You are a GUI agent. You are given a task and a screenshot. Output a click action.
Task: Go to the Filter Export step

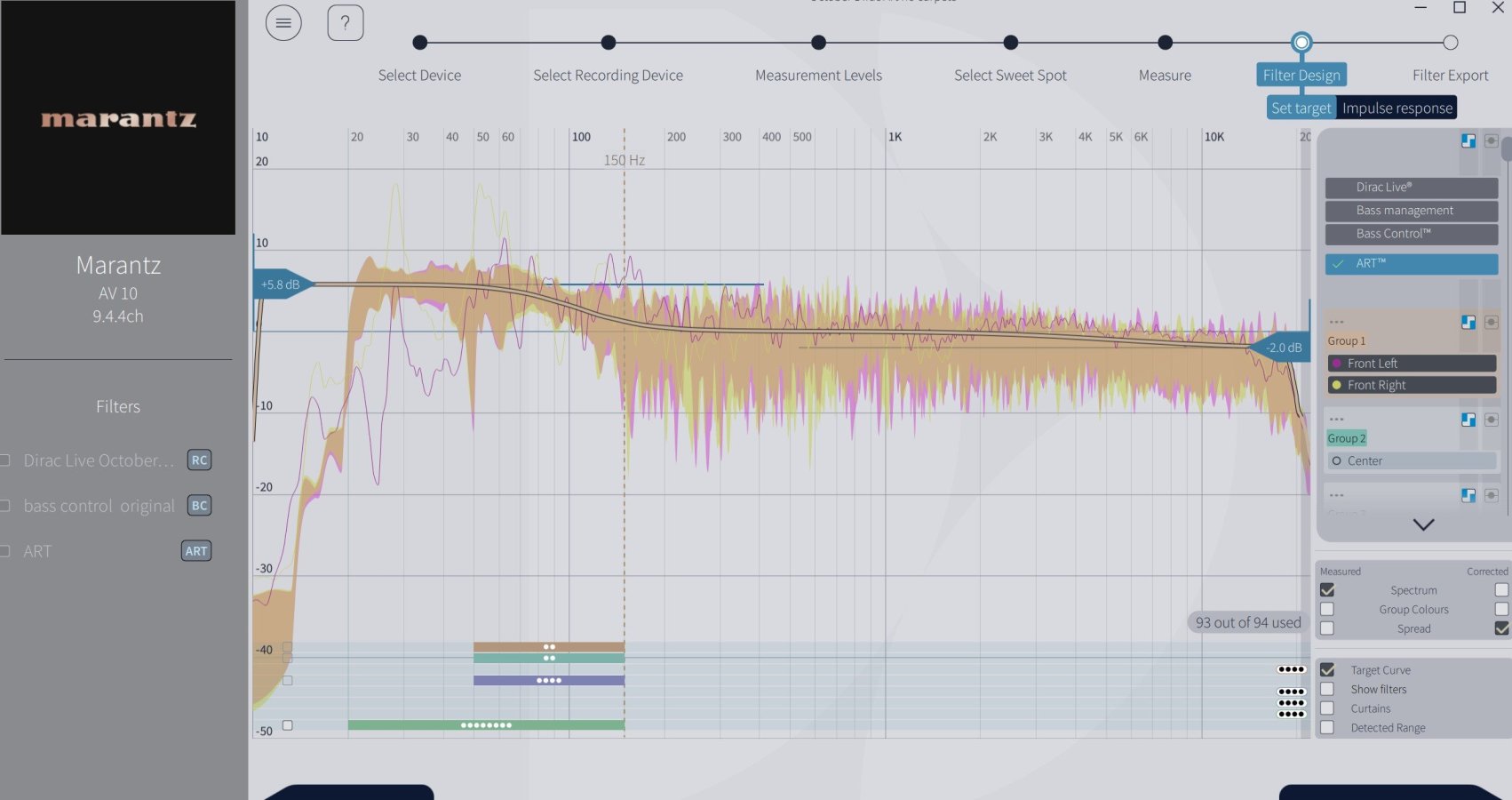pyautogui.click(x=1450, y=43)
